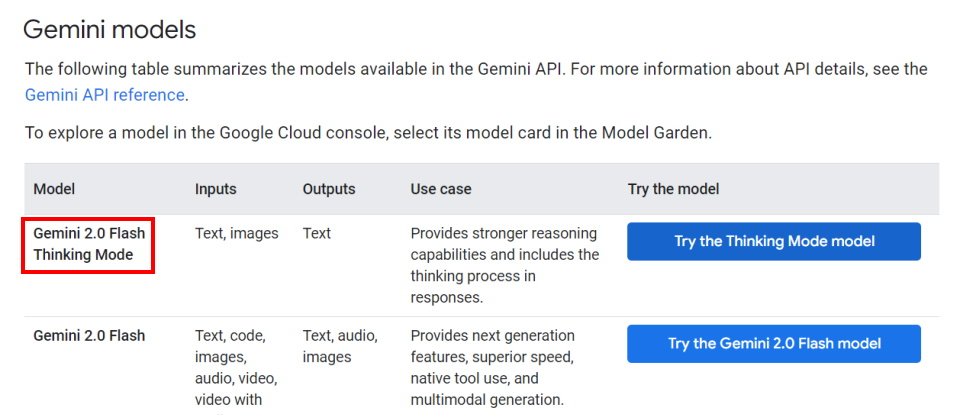The width and height of the screenshot is (960, 420).
Task: Select the 'Text, images' inputs cell
Action: (x=236, y=233)
